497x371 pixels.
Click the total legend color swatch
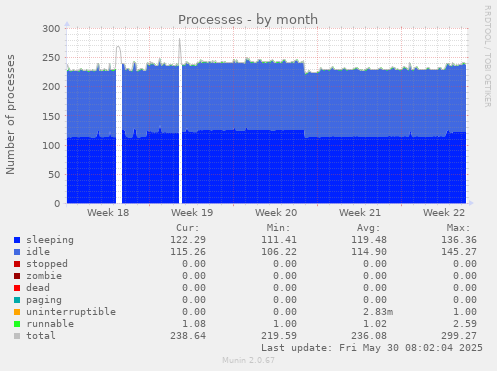(17, 336)
